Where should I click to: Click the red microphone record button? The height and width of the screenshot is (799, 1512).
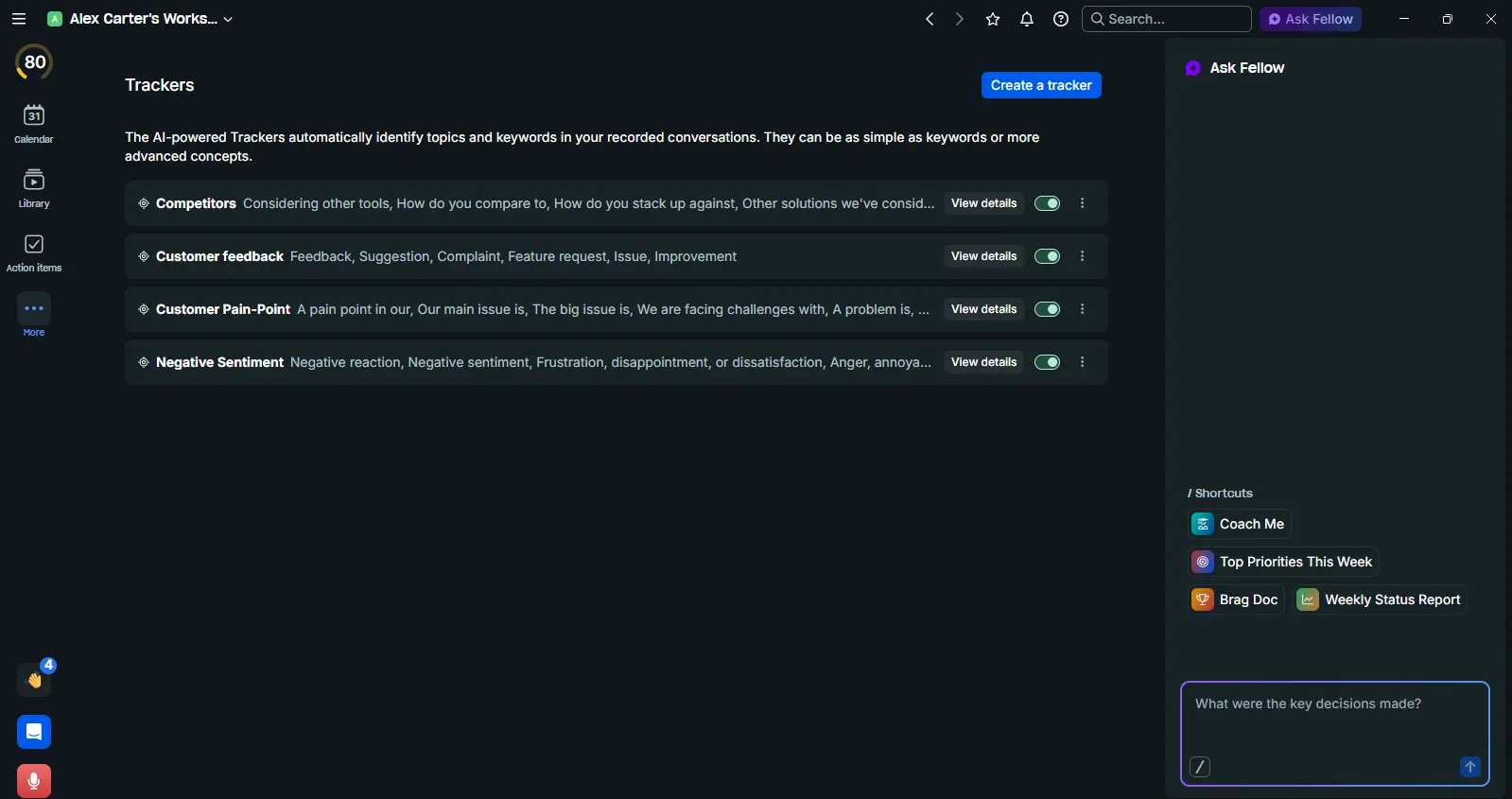click(34, 781)
